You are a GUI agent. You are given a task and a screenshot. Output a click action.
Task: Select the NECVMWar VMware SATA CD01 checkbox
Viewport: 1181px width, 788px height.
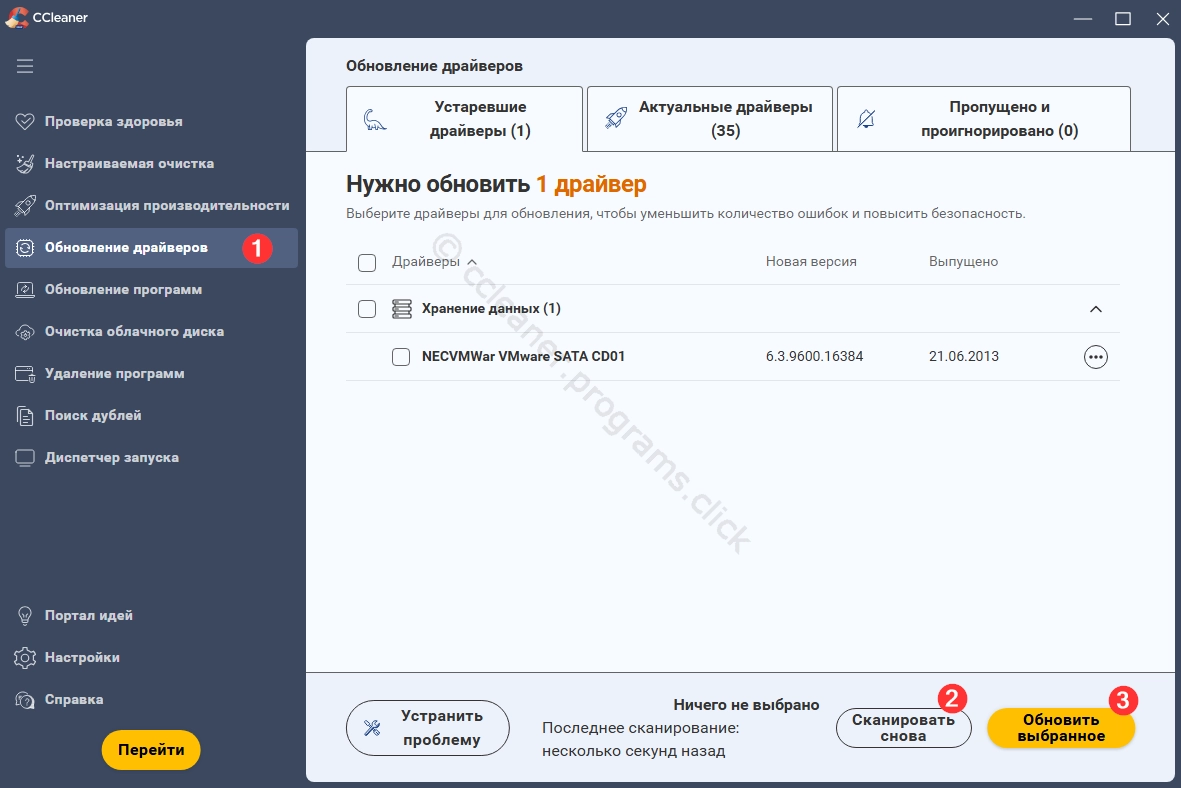tap(401, 357)
